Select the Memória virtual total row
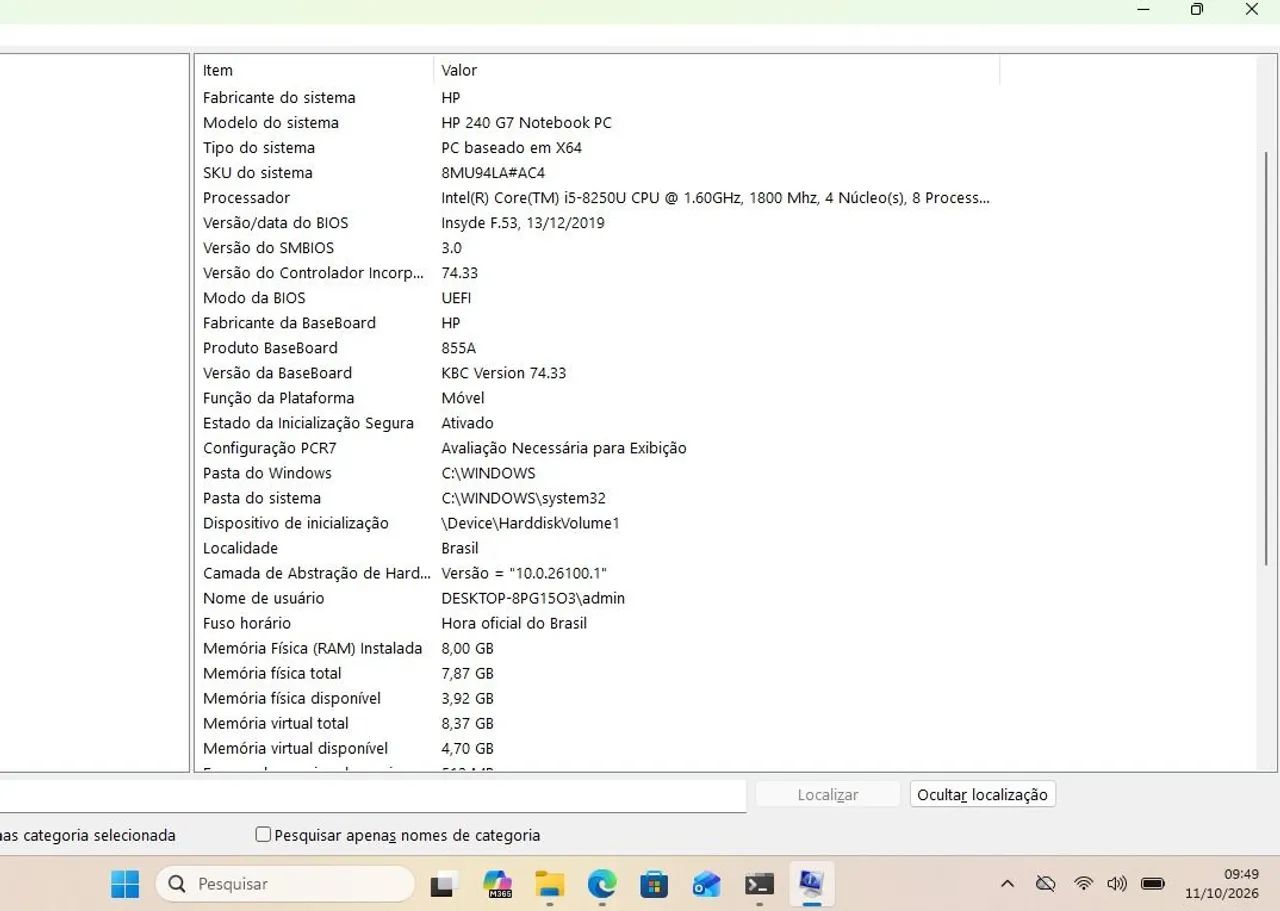 [x=596, y=723]
